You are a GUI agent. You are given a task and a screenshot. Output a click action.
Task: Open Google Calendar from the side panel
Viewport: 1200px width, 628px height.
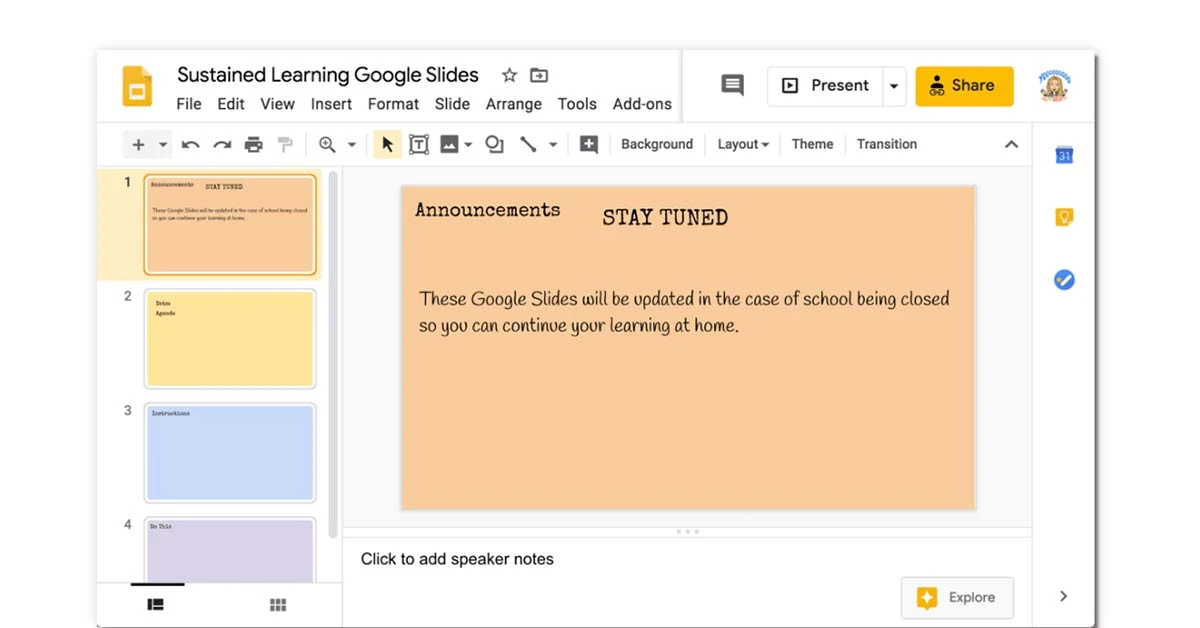point(1063,154)
